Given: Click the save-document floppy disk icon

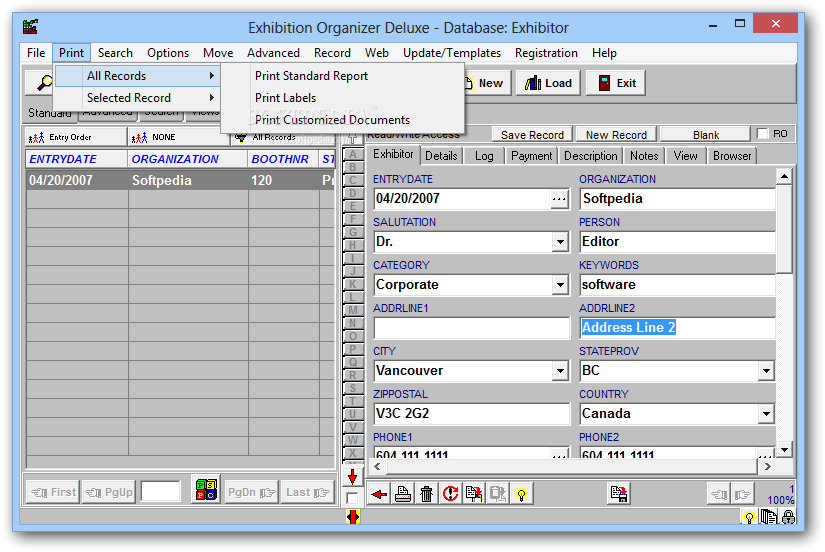Looking at the screenshot, I should click(x=619, y=494).
